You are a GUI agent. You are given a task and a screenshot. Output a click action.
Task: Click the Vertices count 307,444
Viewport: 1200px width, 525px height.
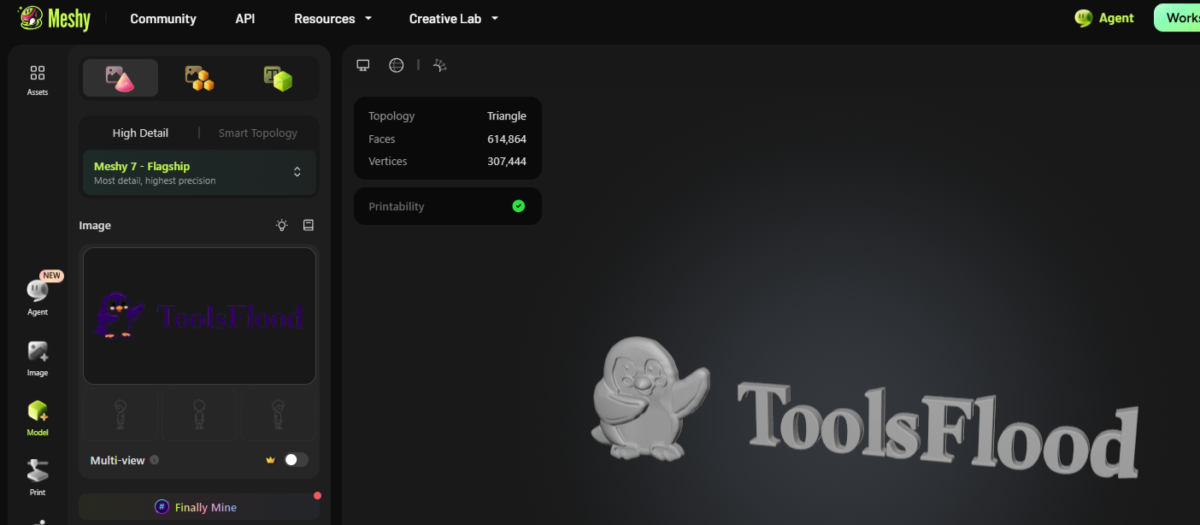click(x=506, y=161)
